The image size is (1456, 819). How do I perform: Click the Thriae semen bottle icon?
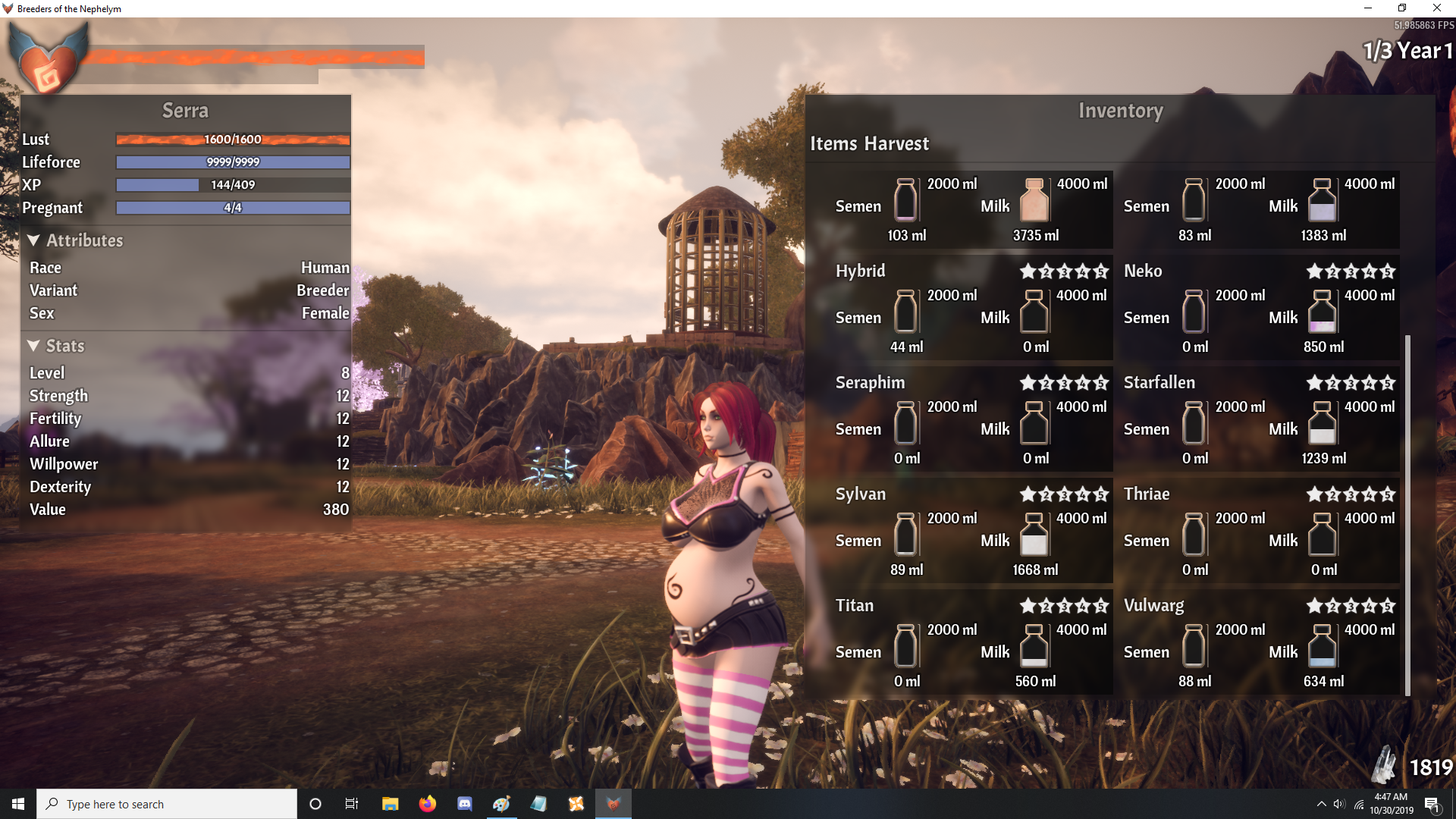click(1194, 534)
